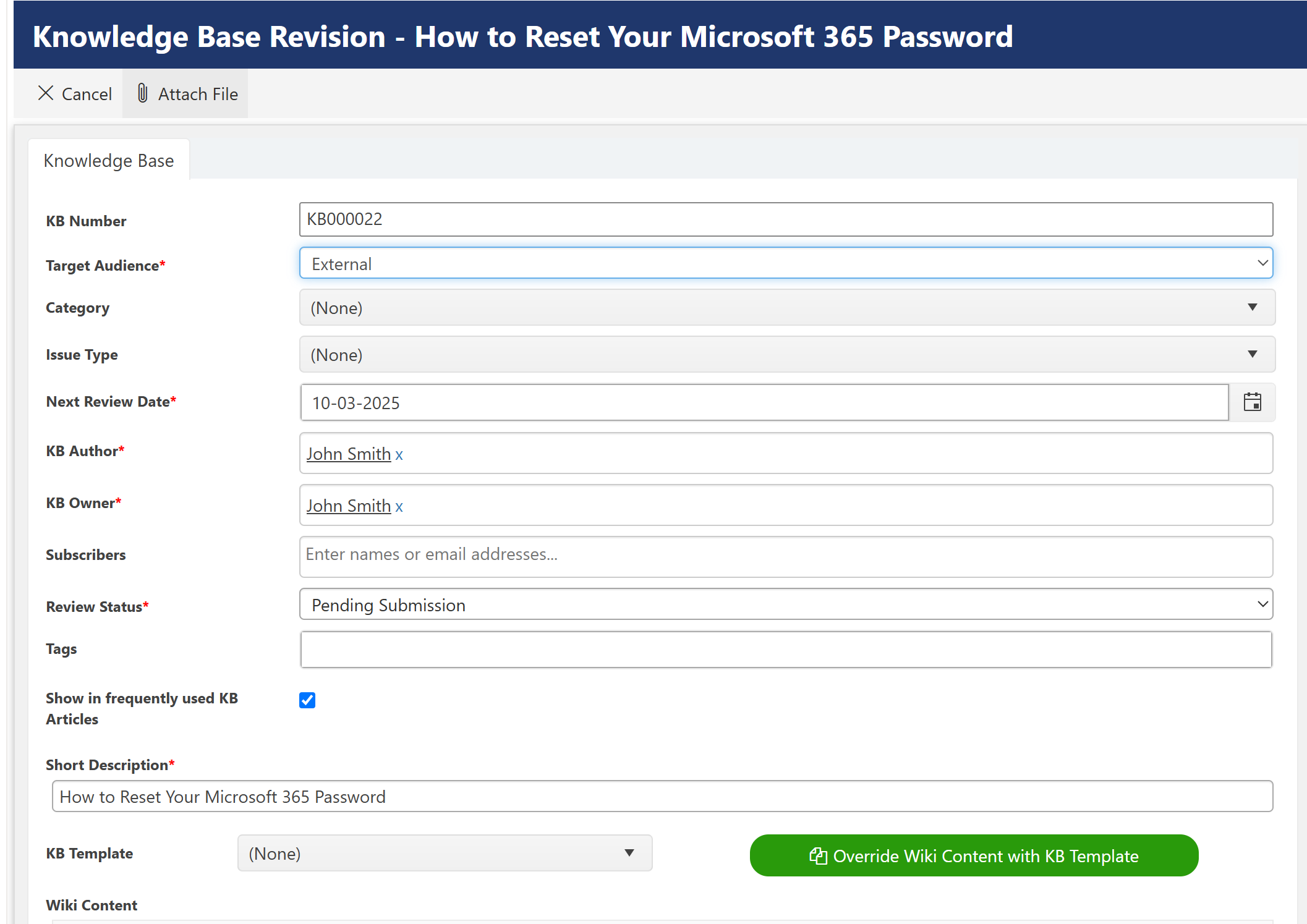Switch to the Knowledge Base tab
The width and height of the screenshot is (1307, 924).
[x=109, y=161]
